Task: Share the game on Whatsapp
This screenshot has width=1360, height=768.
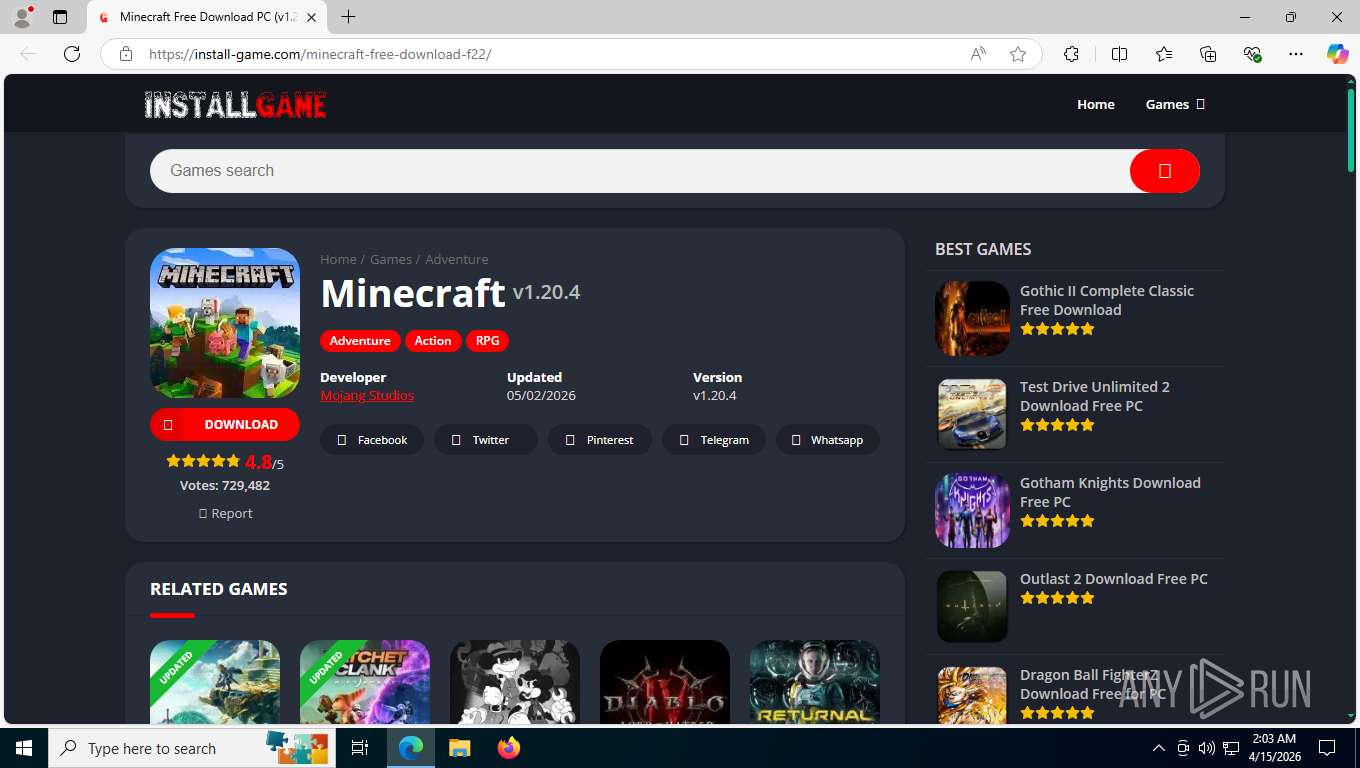Action: pos(828,440)
